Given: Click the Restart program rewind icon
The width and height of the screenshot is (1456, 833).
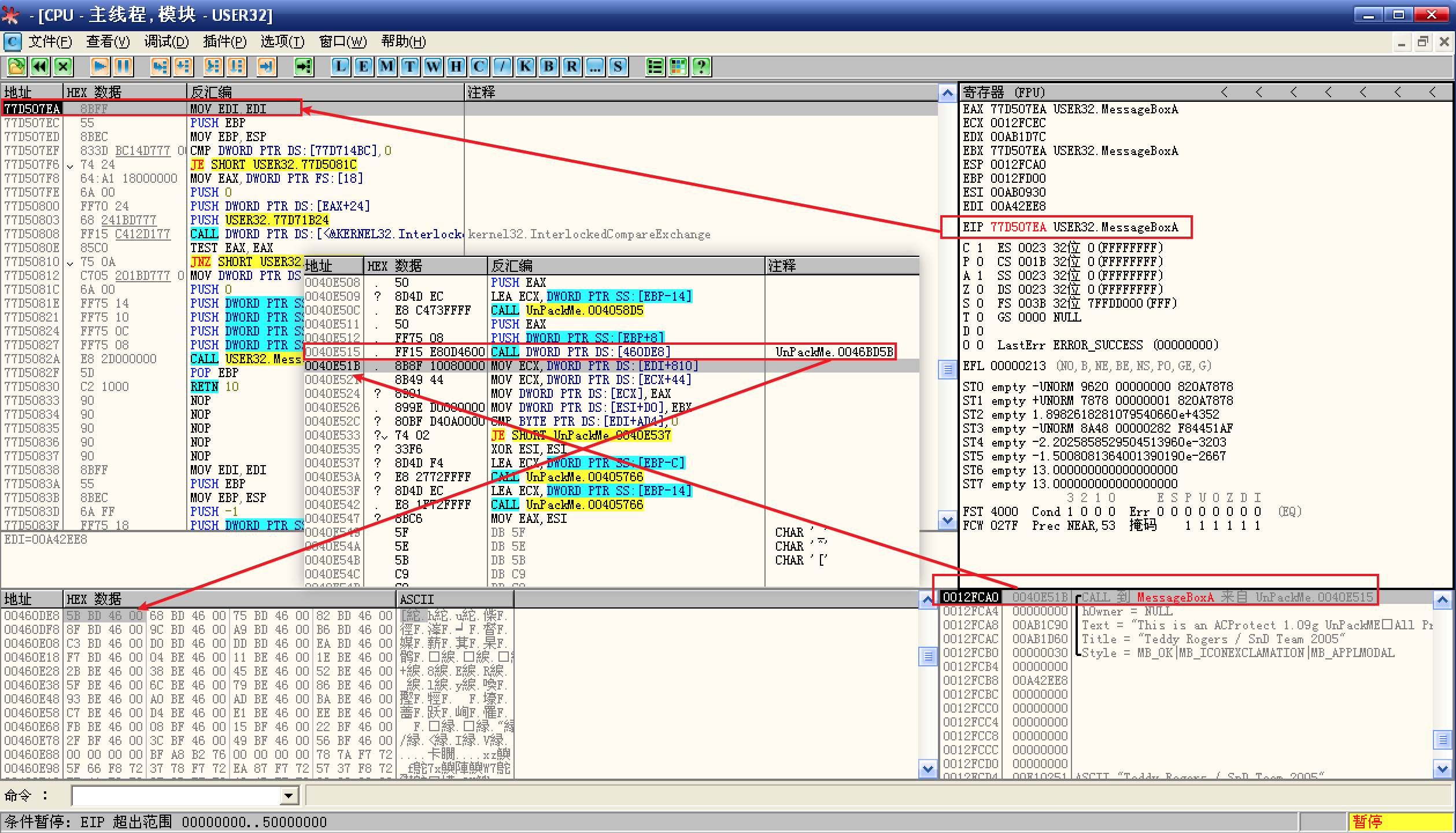Looking at the screenshot, I should 39,67.
